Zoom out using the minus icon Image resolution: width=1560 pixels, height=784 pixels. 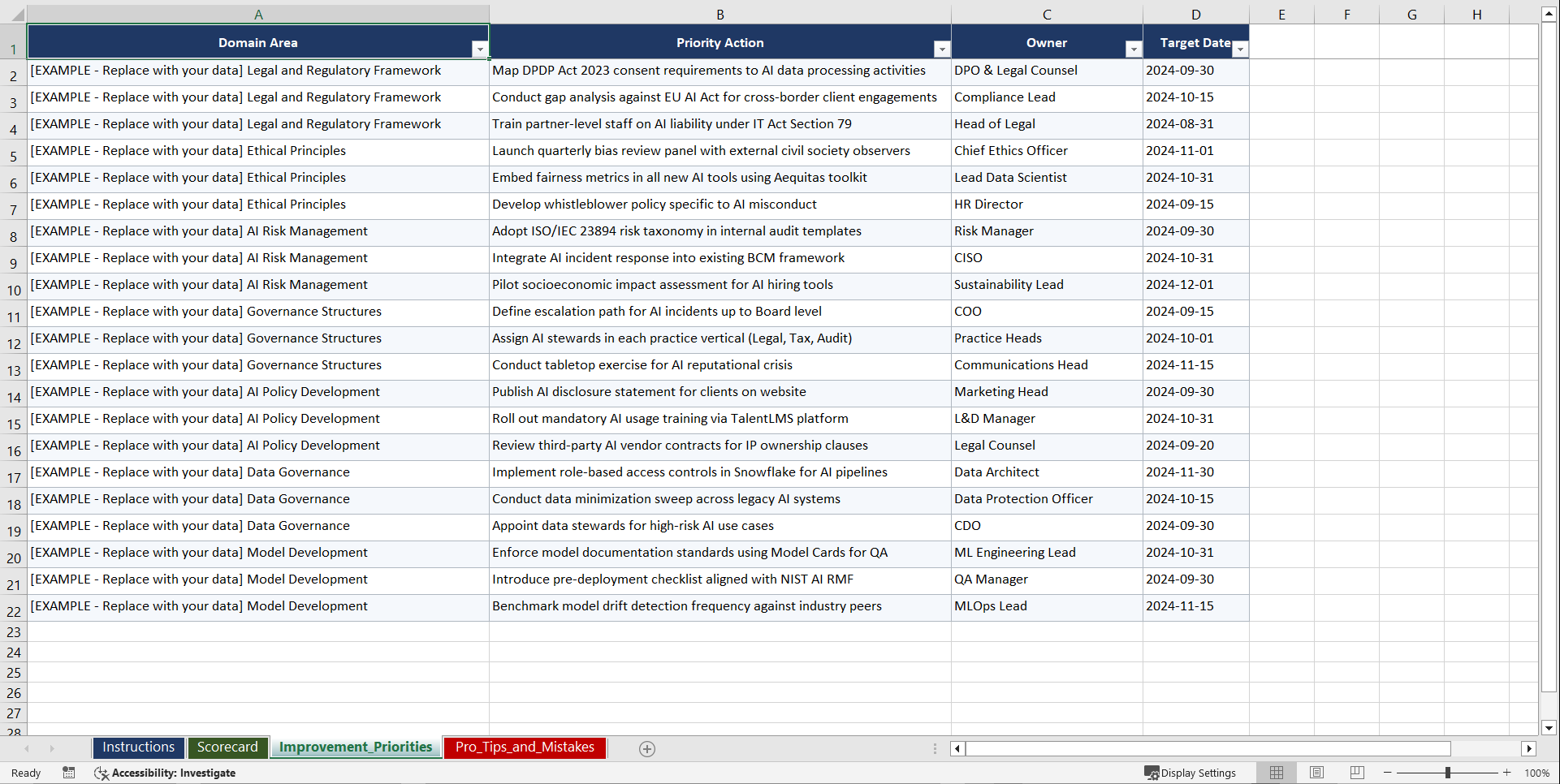(1388, 773)
